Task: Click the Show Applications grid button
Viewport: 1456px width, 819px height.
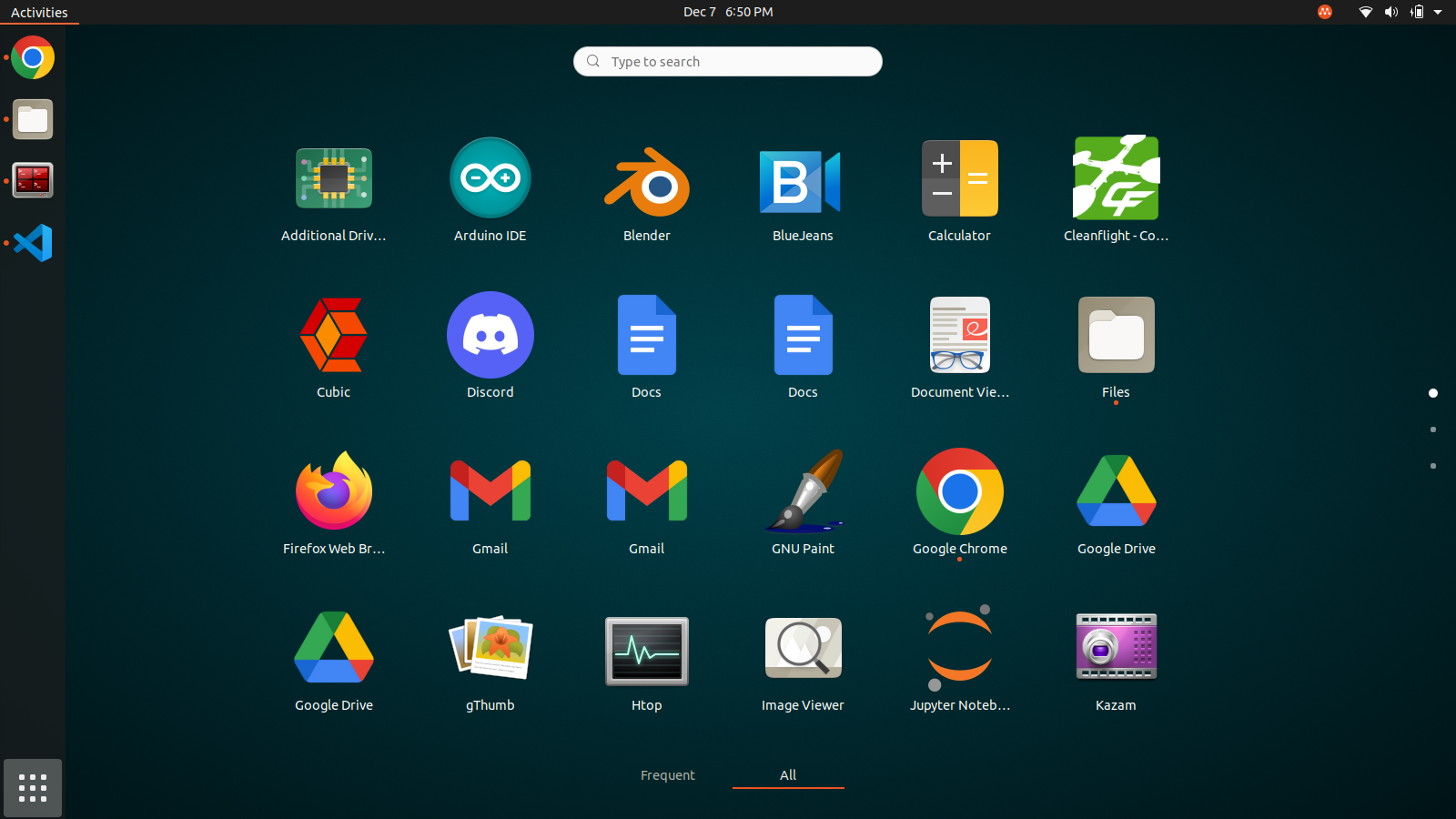Action: 33,788
